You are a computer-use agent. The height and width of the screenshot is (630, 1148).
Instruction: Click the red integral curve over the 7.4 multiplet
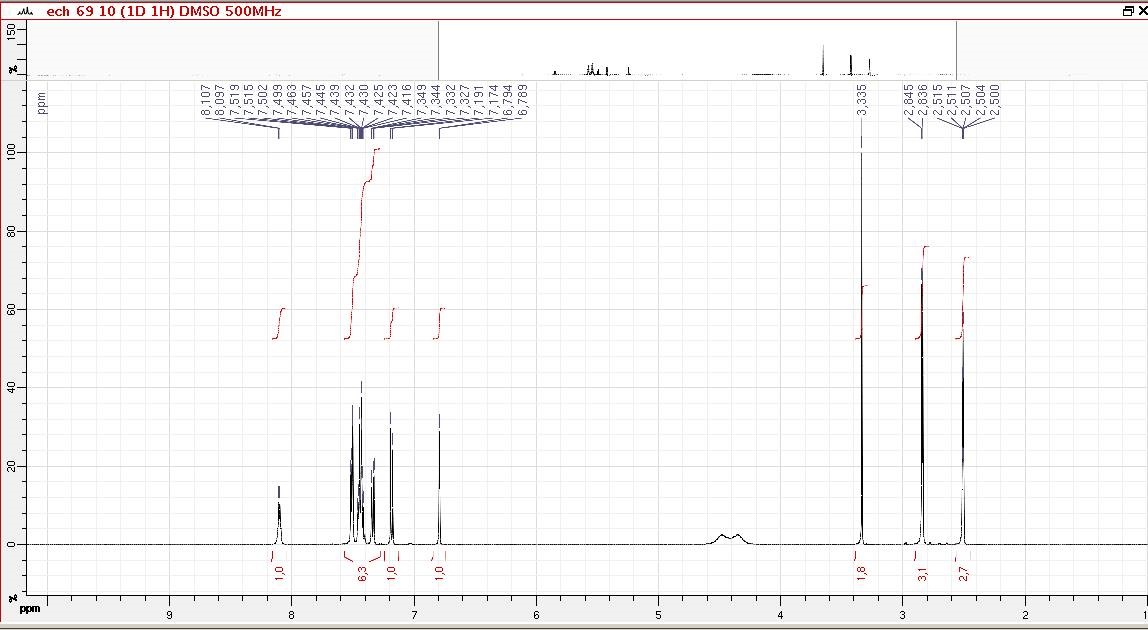tap(362, 243)
